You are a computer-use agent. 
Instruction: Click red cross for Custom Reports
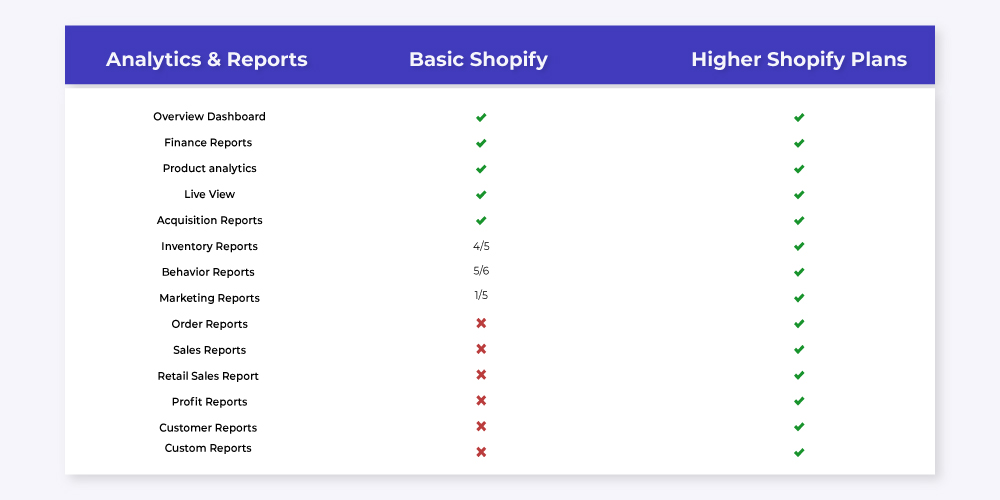coord(481,452)
